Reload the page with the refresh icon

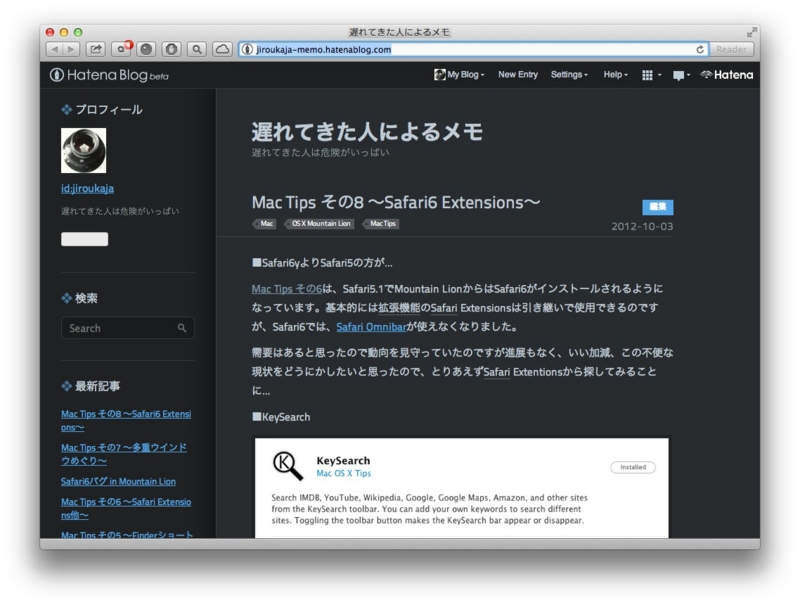tap(700, 49)
